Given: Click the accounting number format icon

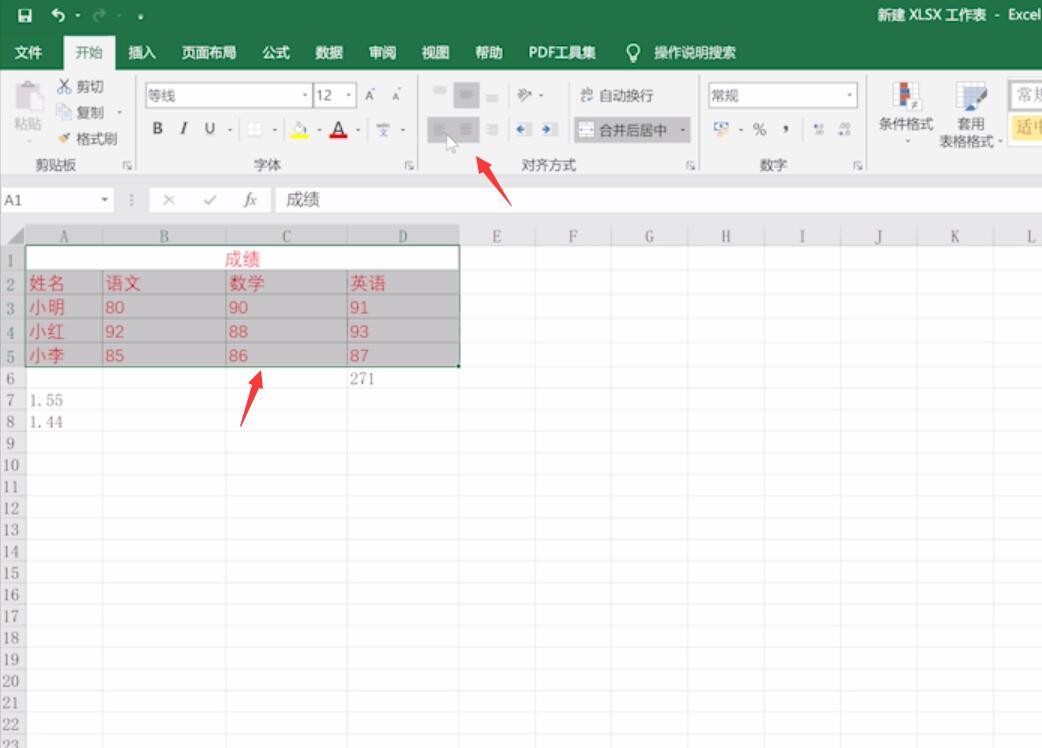Looking at the screenshot, I should tap(721, 129).
